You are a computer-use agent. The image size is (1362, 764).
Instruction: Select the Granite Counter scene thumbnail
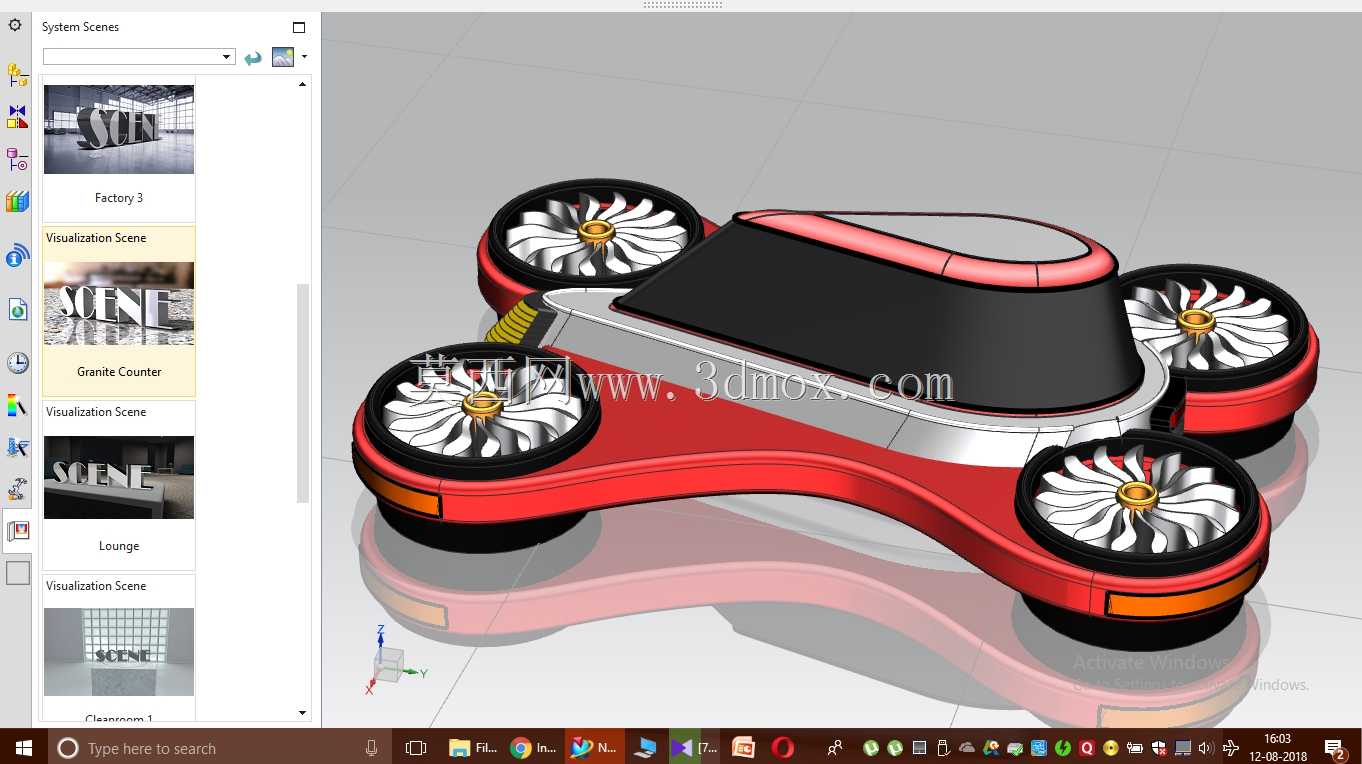coord(119,303)
